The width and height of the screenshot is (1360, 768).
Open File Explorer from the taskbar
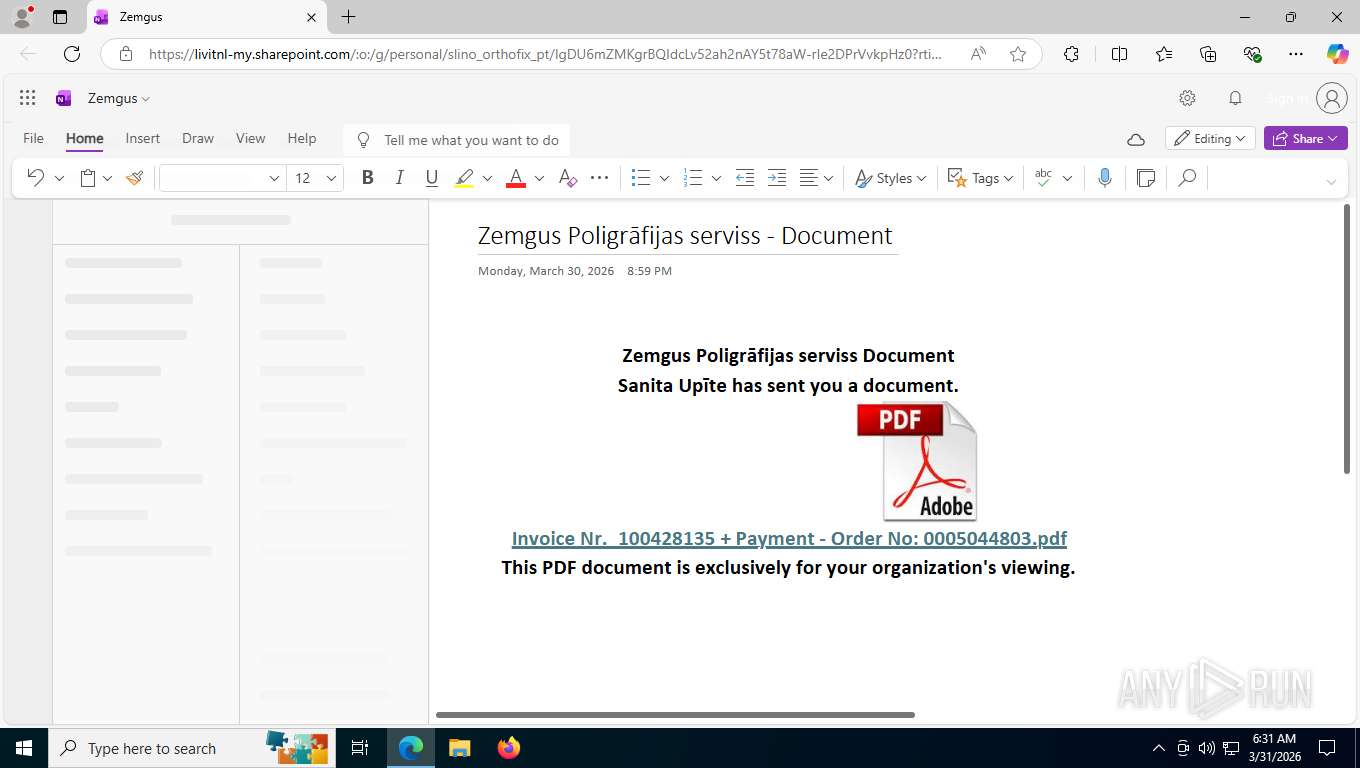click(x=459, y=748)
